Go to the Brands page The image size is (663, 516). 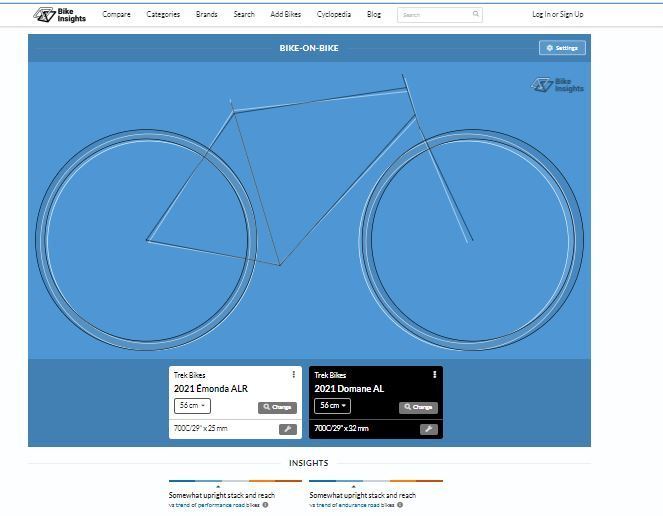[207, 14]
